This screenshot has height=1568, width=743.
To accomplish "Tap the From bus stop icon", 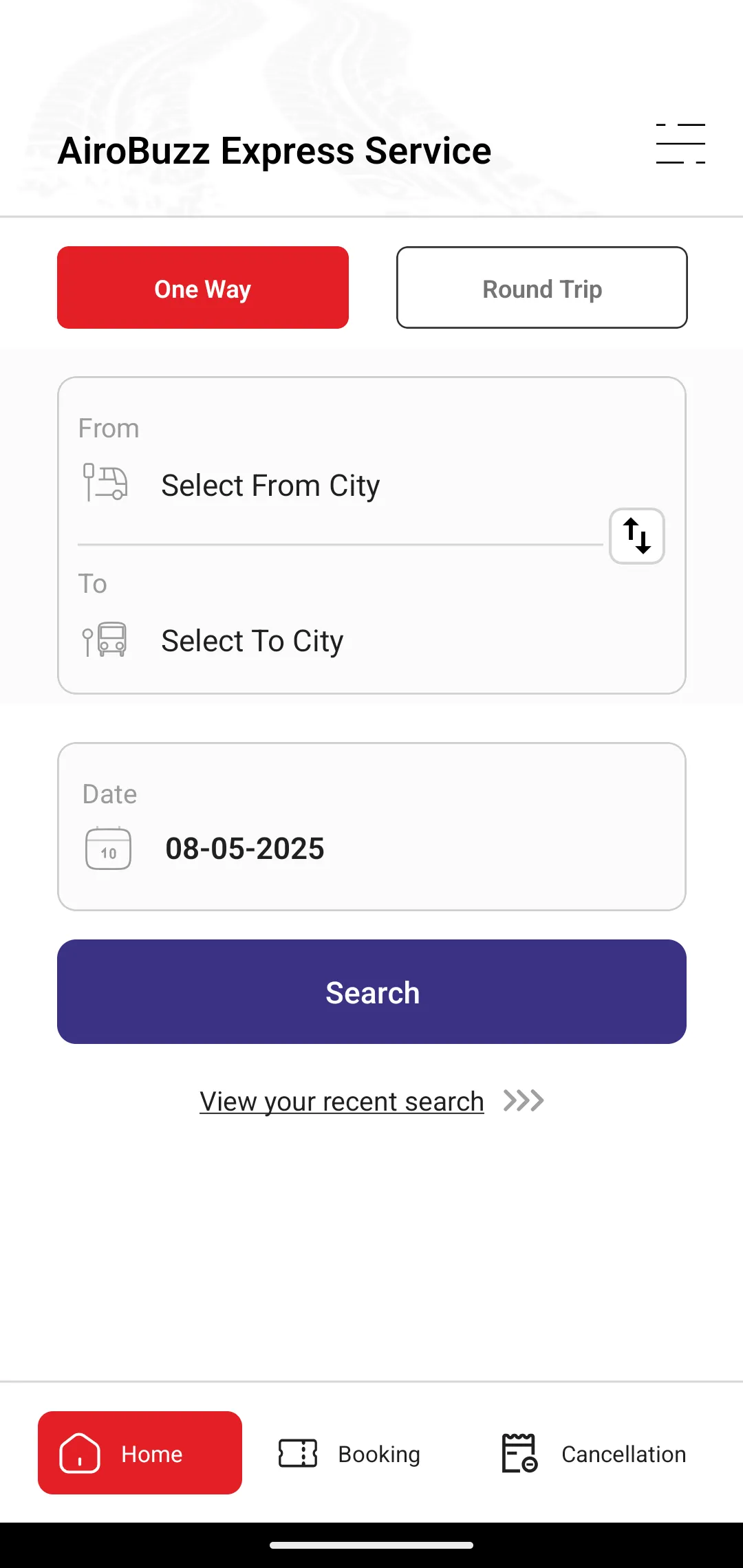I will coord(105,482).
